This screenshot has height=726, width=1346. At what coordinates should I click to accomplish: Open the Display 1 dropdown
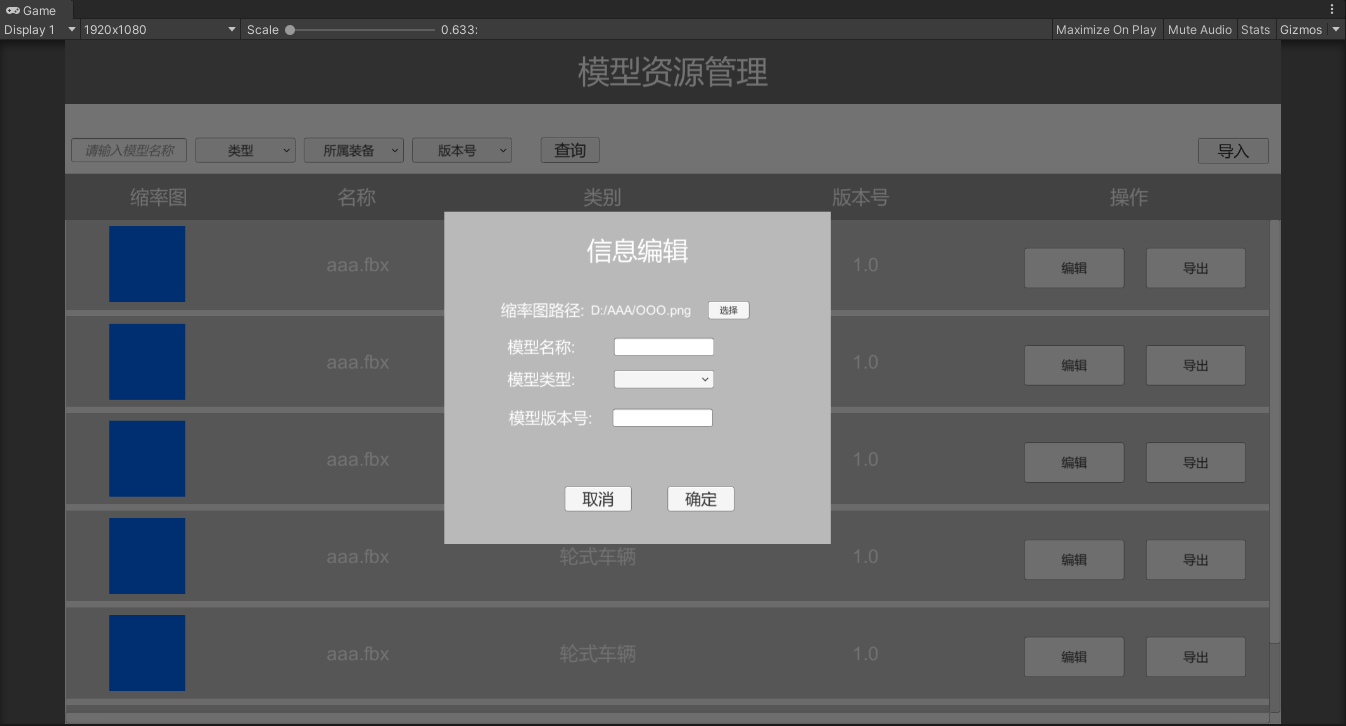[40, 30]
